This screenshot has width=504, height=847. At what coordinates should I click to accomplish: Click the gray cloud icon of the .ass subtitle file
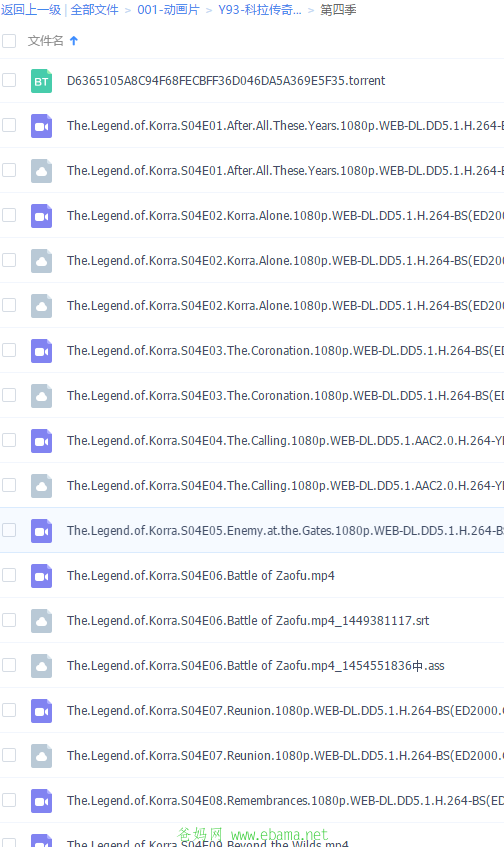[x=42, y=666]
